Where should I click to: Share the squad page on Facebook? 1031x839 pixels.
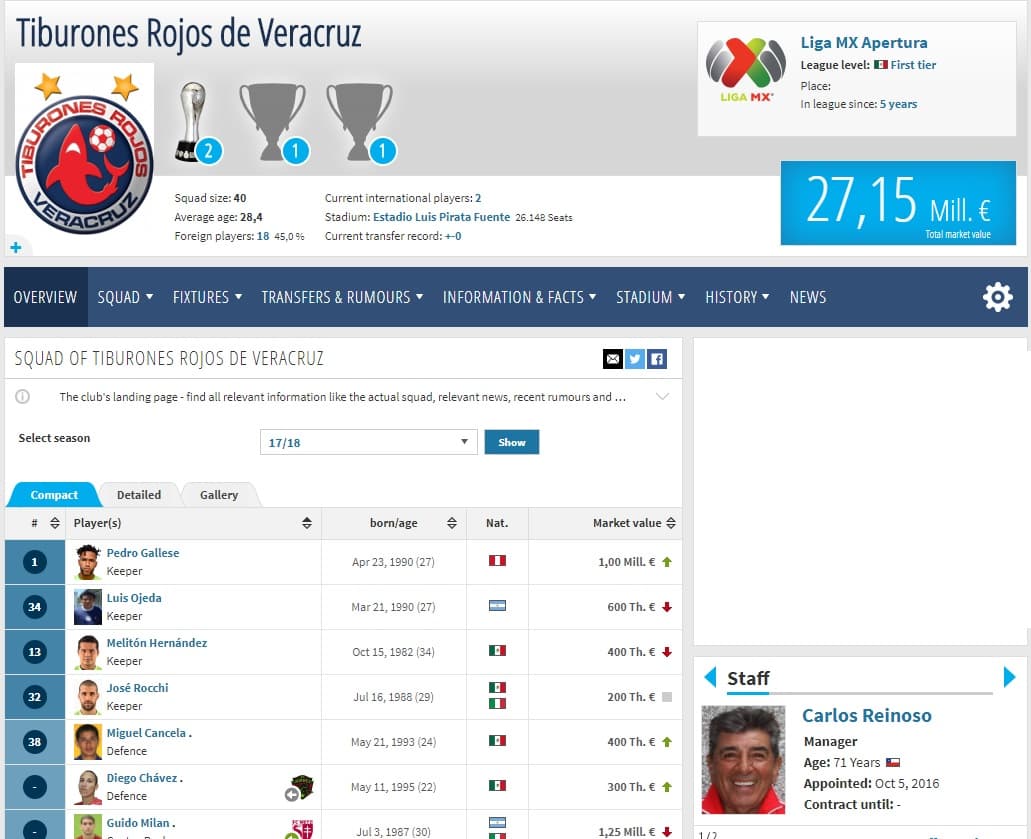coord(658,359)
